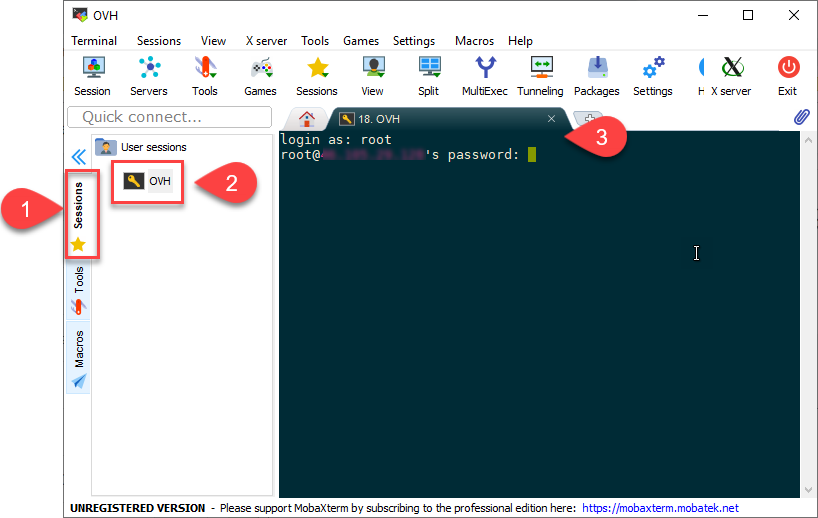Open the Tools menu
The image size is (818, 518).
click(x=315, y=41)
